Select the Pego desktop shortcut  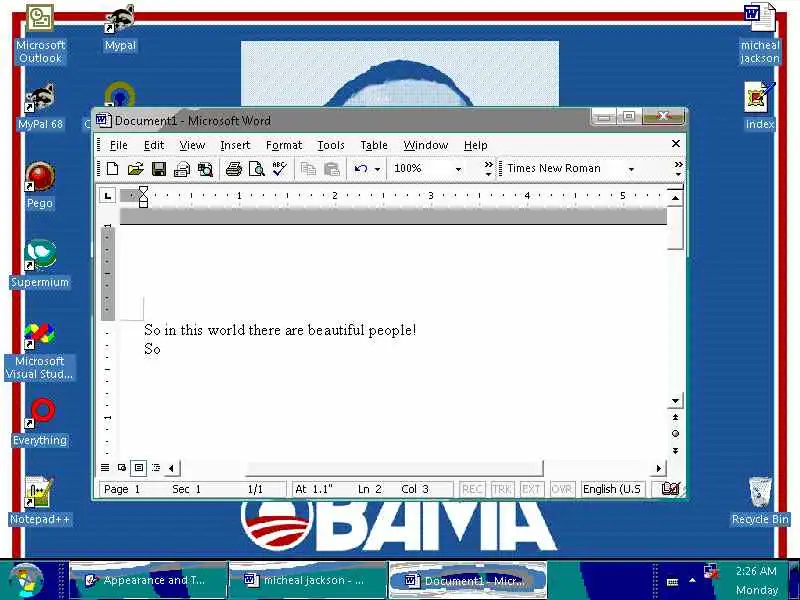point(40,186)
